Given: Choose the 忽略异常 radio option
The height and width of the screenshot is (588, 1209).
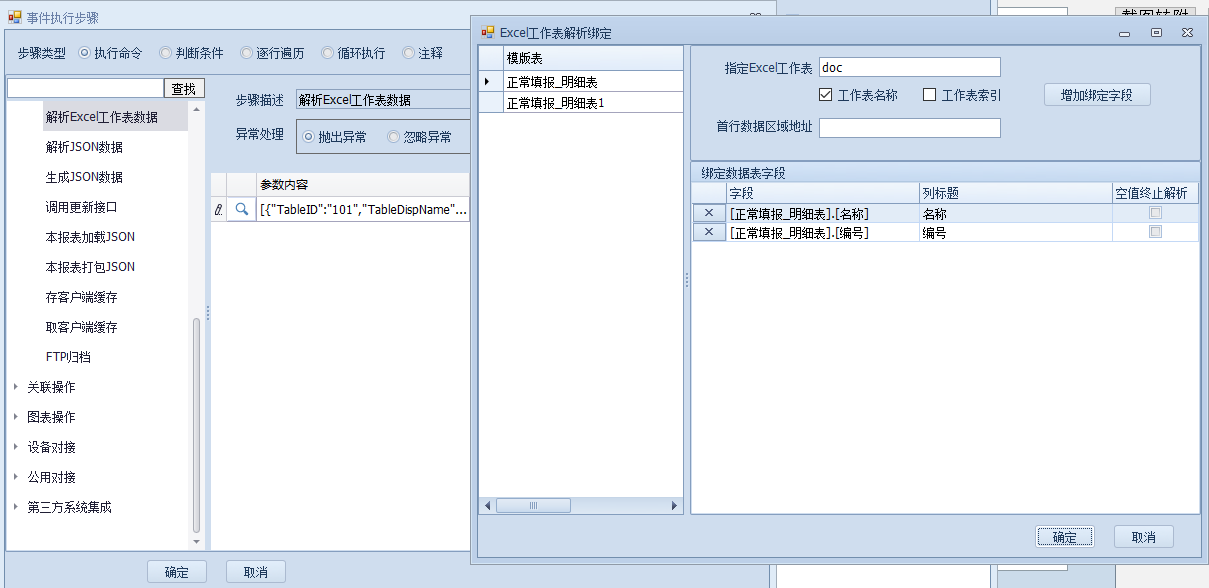Looking at the screenshot, I should pyautogui.click(x=394, y=137).
